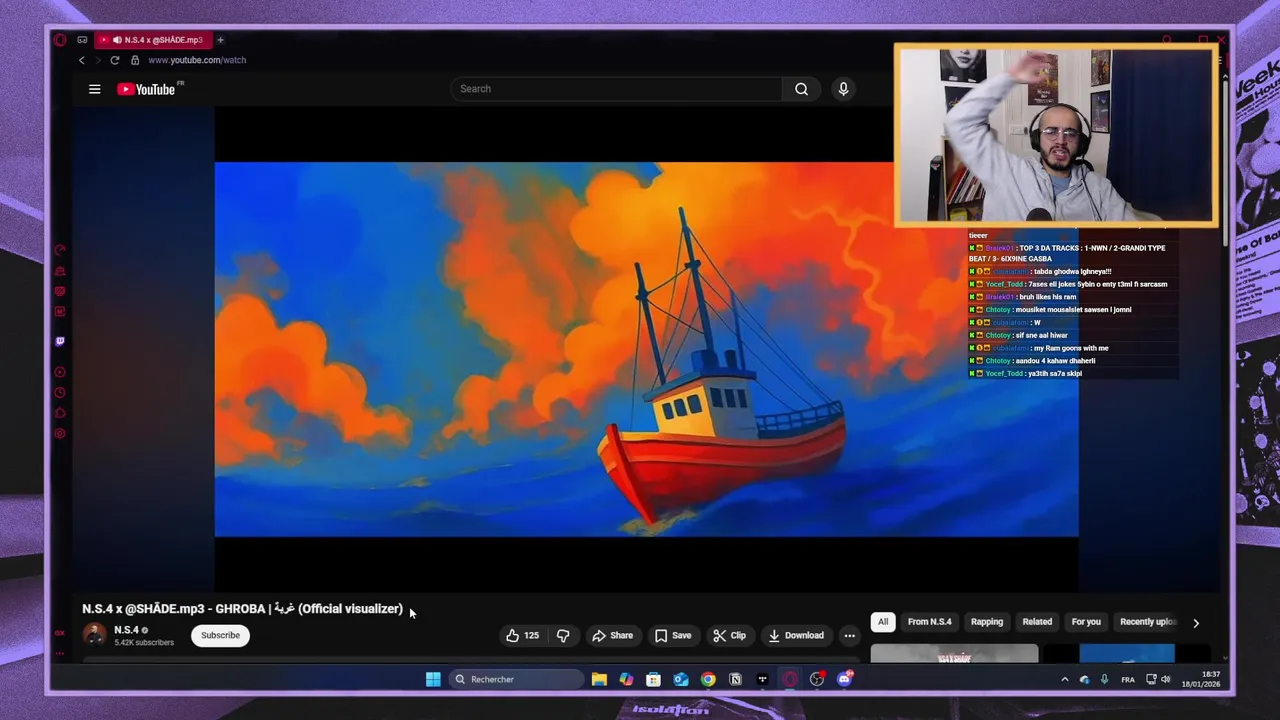Open more actions three-dot menu

coord(849,635)
